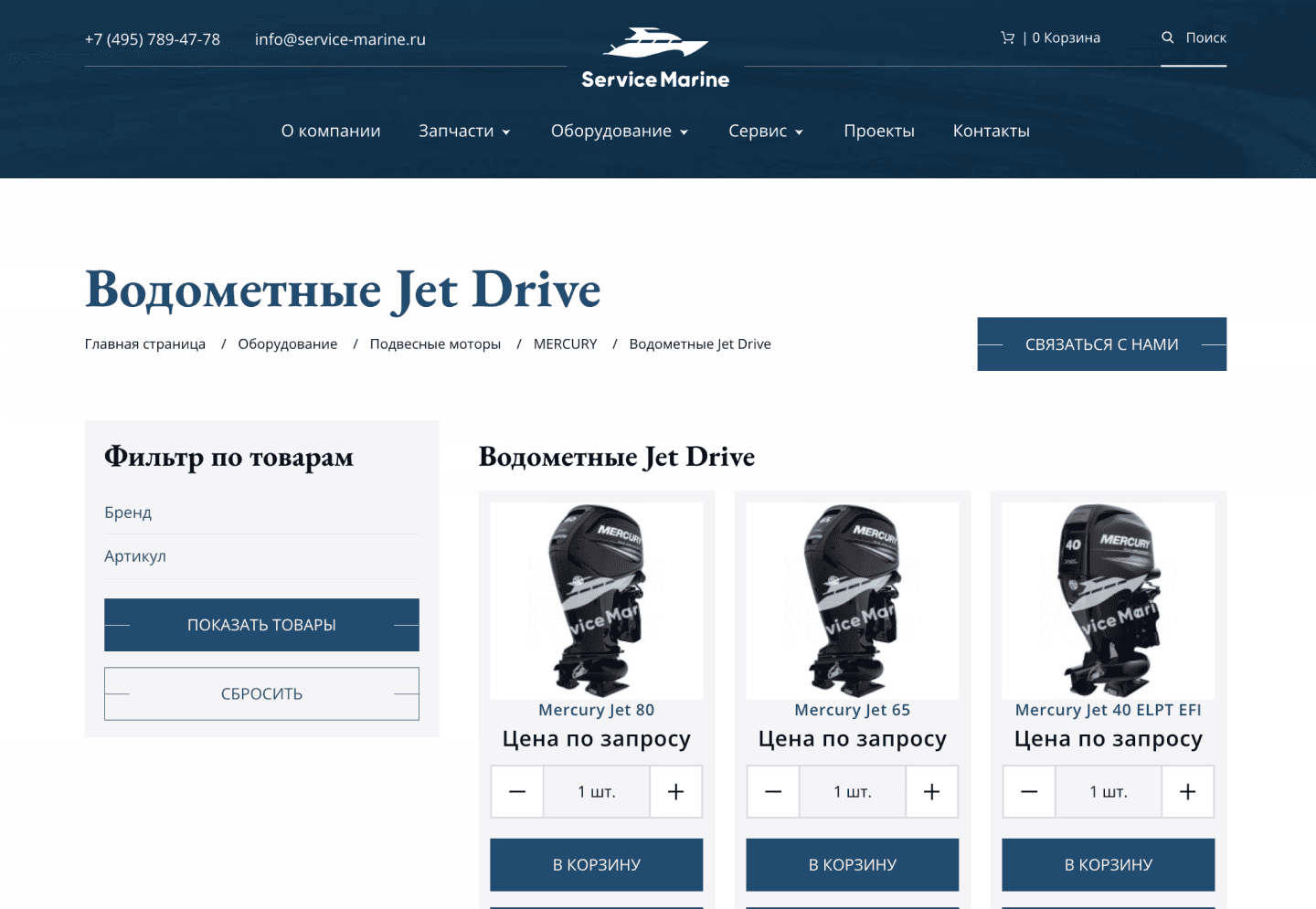Screen dimensions: 1316x909
Task: Go home via Service Marine logo
Action: pos(655,58)
